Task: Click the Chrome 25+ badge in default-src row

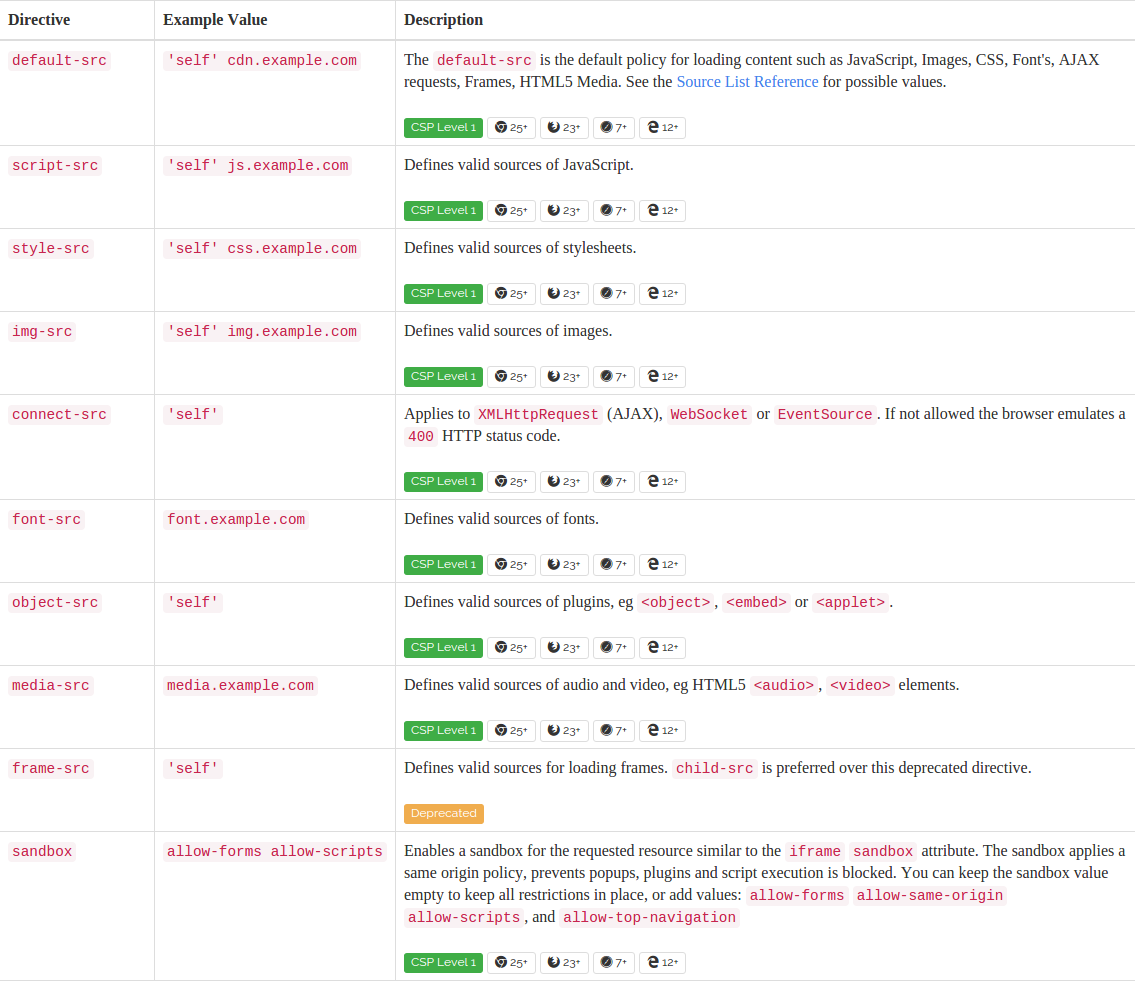Action: point(511,128)
